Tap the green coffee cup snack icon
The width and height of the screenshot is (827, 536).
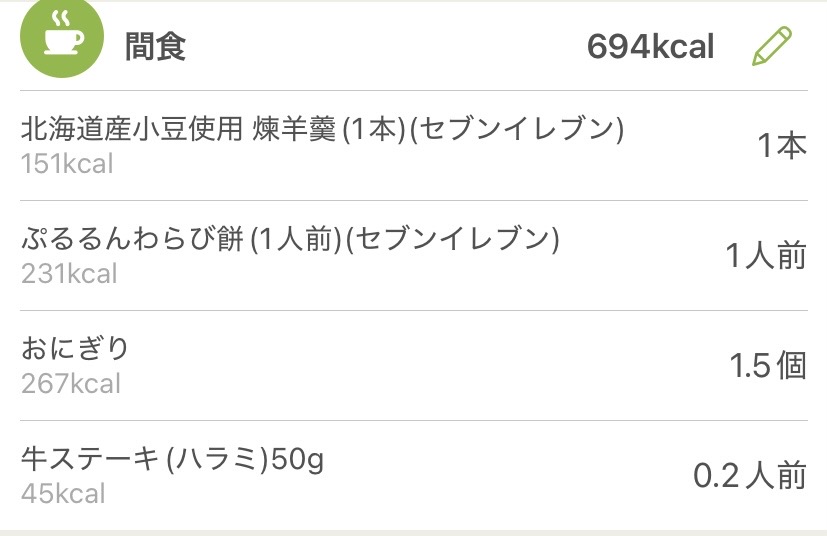point(61,37)
